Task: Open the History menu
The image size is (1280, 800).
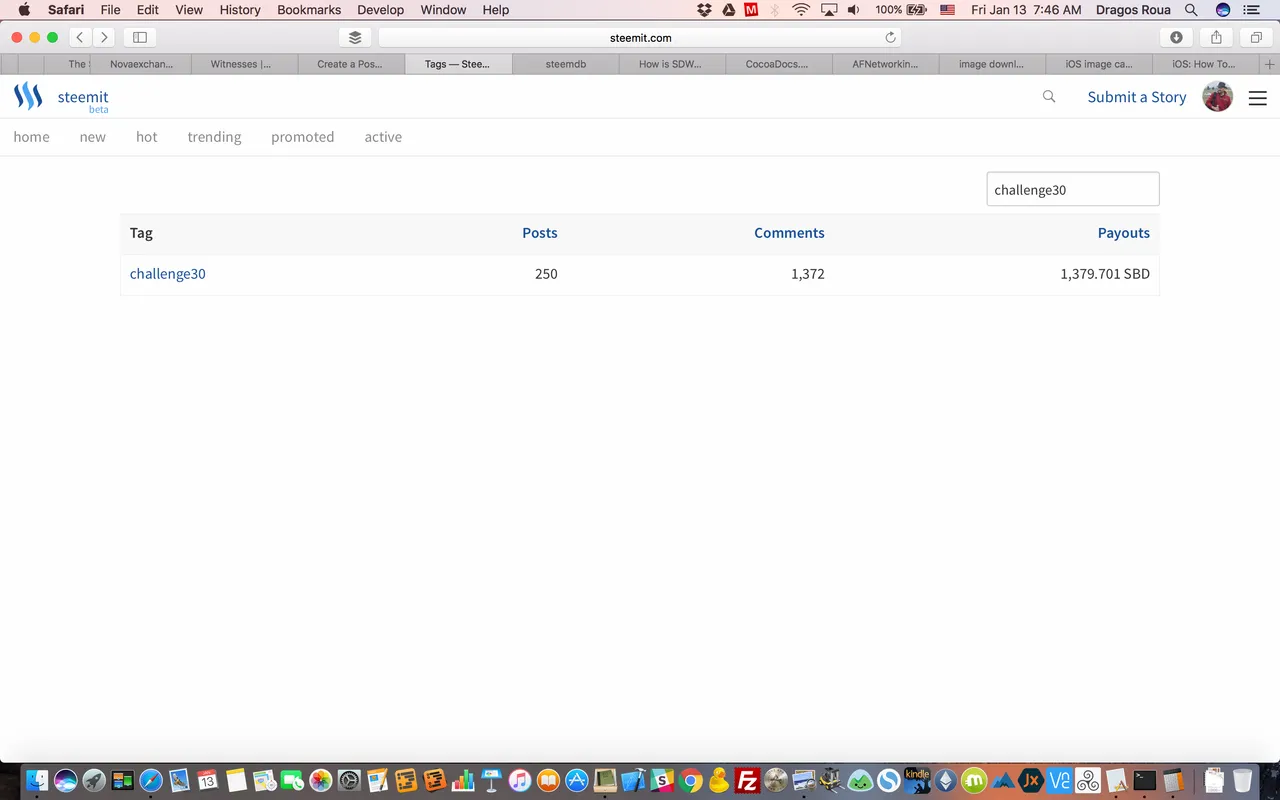Action: [x=240, y=10]
